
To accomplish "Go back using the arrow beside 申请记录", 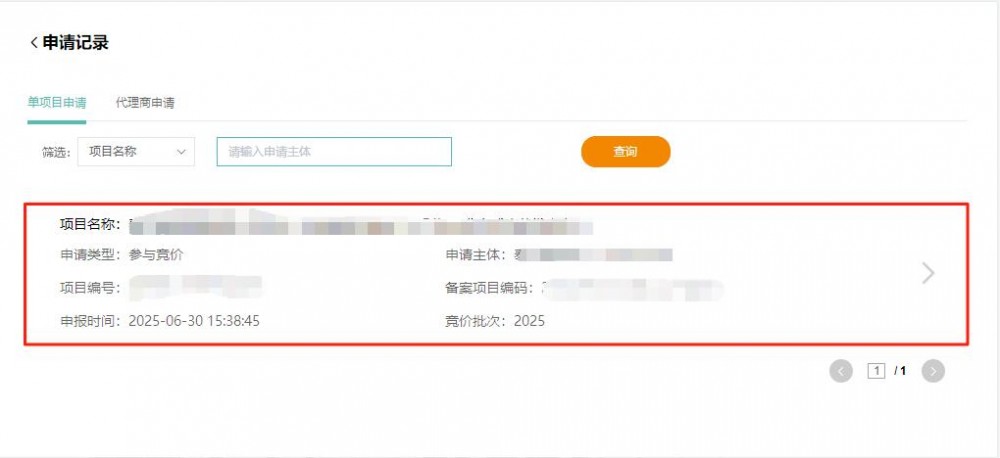I will tap(34, 43).
